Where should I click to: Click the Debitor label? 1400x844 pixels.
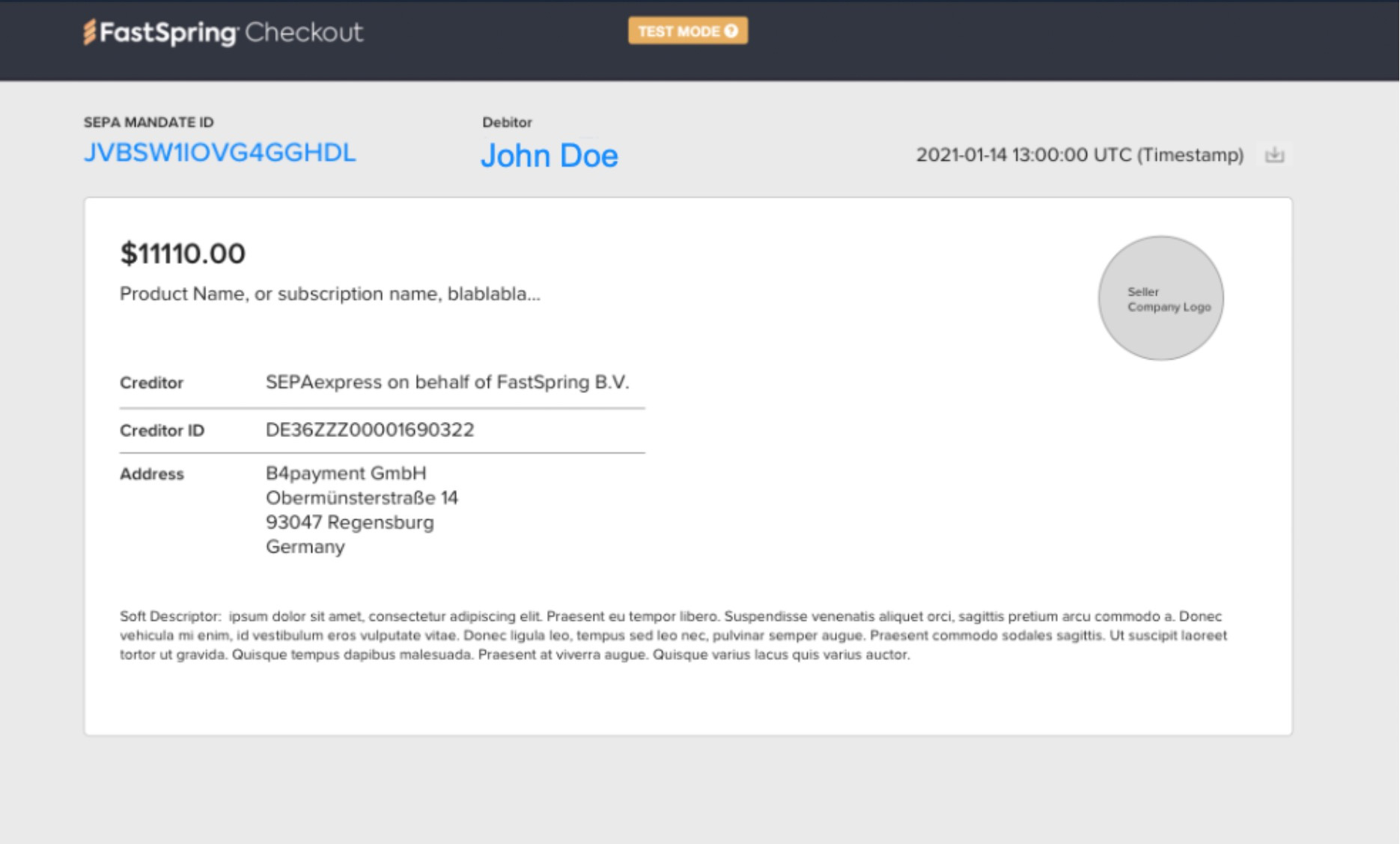[507, 122]
